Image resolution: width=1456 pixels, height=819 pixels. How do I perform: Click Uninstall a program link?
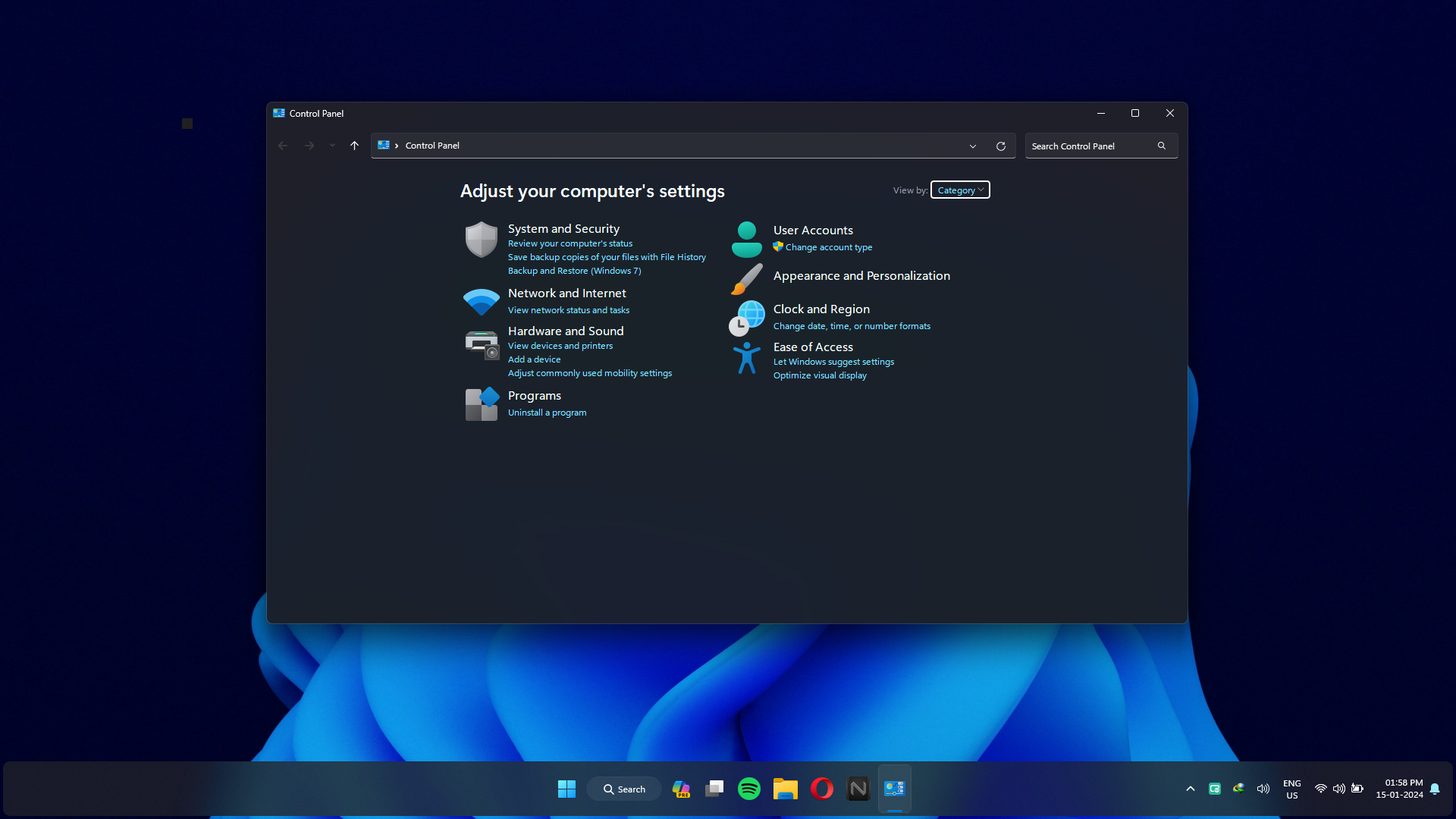click(547, 413)
